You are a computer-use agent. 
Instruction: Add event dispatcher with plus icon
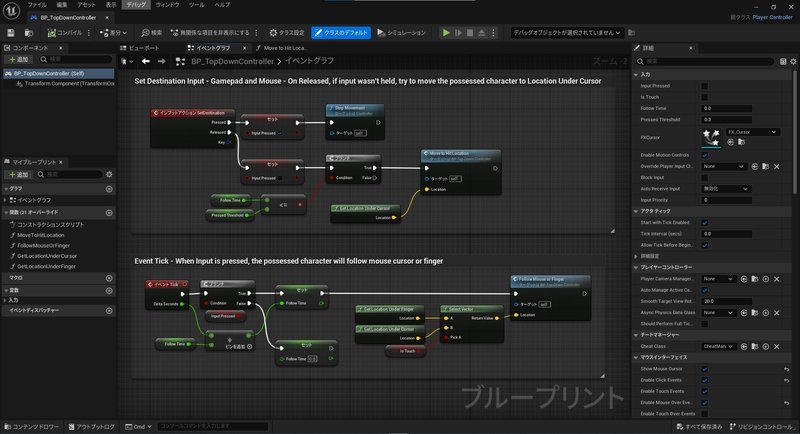tap(109, 310)
